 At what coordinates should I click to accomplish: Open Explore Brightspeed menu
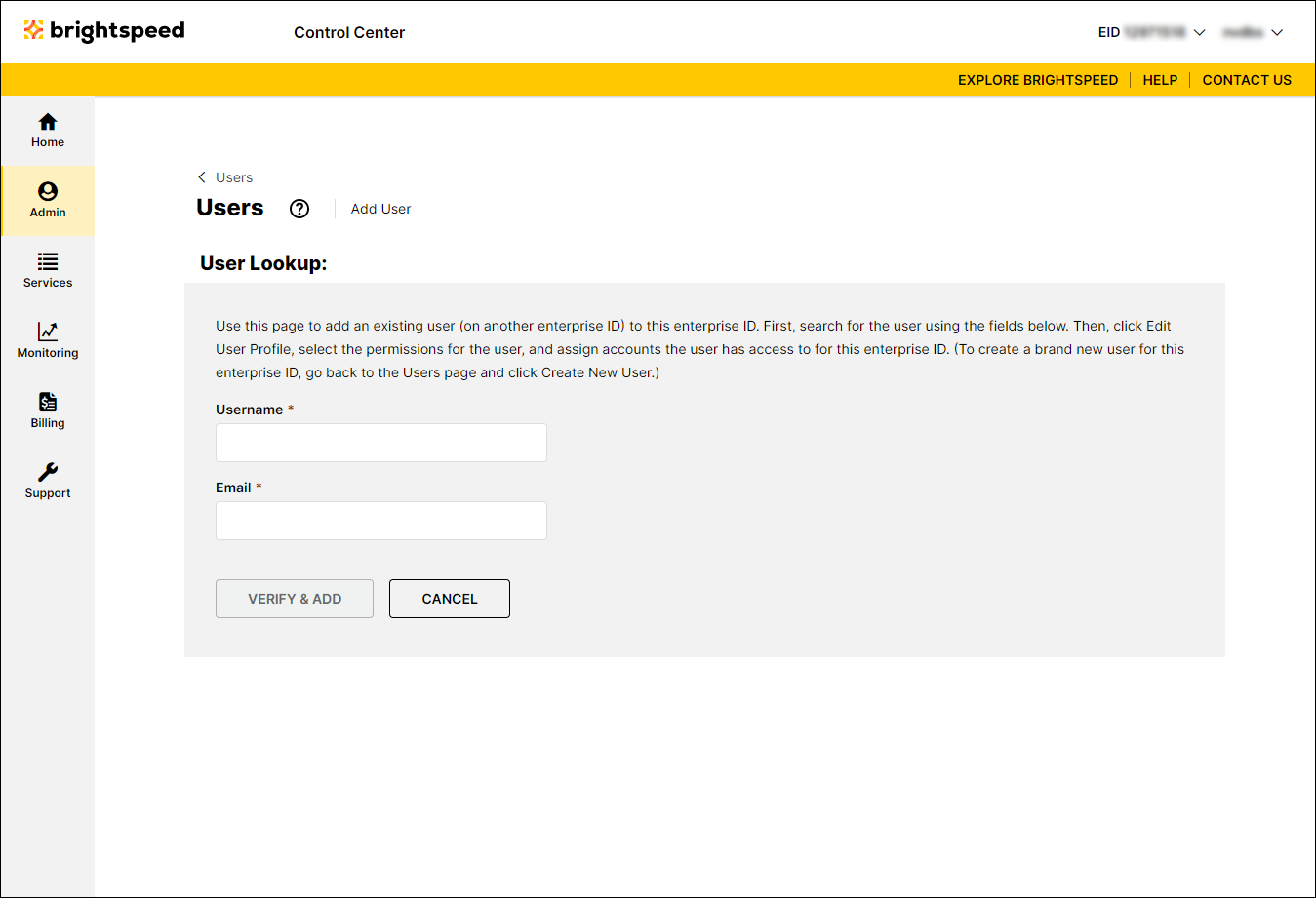pyautogui.click(x=1038, y=80)
